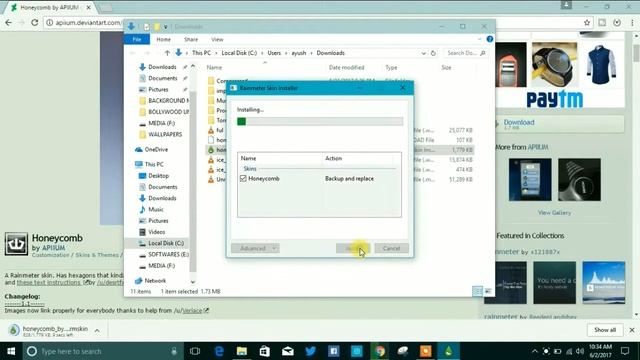Click Show all downloads button
This screenshot has height=360, width=640.
(605, 330)
